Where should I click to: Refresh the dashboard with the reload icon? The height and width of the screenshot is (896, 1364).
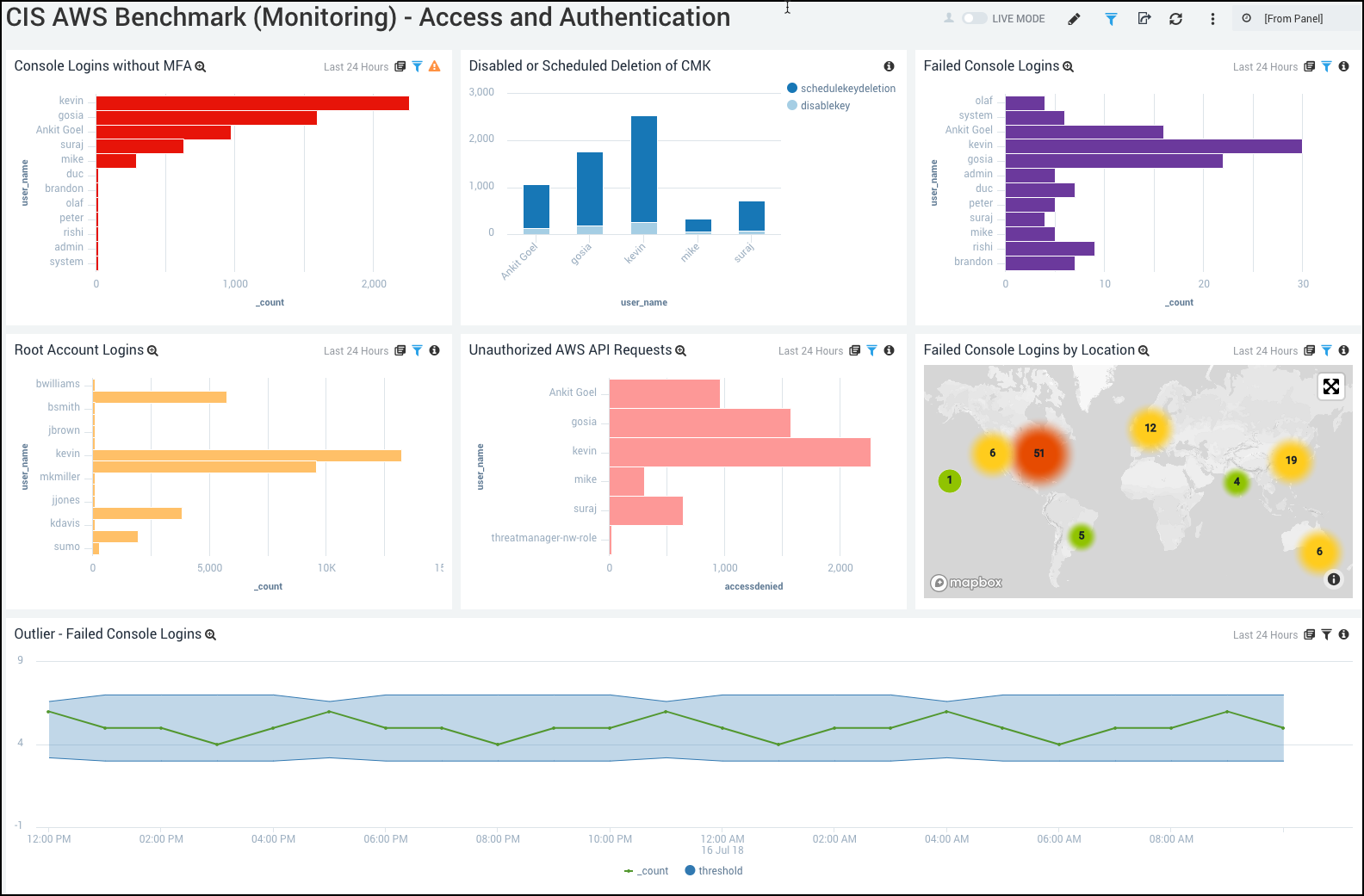click(1175, 19)
